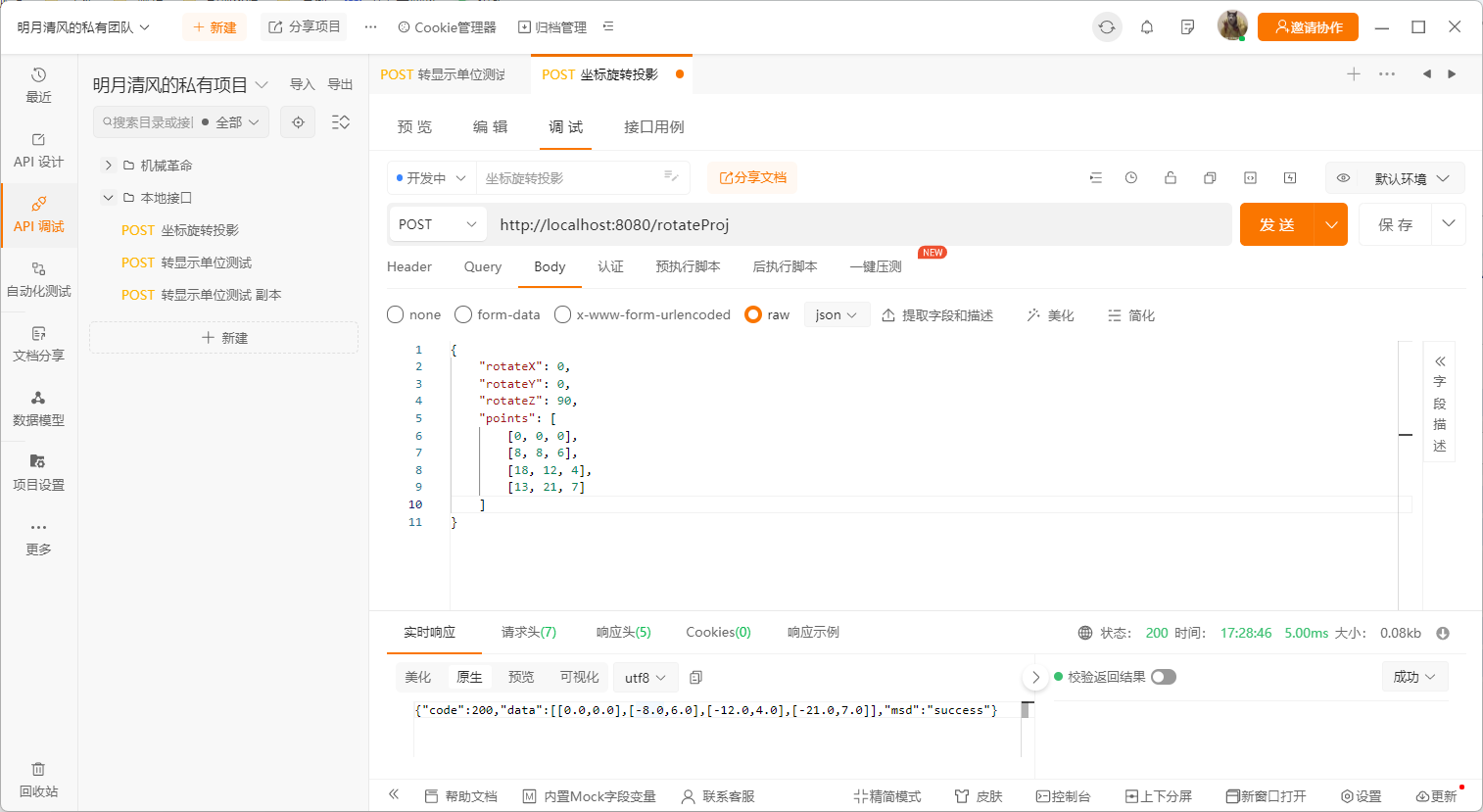
Task: Open 更多 in sidebar
Action: (38, 538)
